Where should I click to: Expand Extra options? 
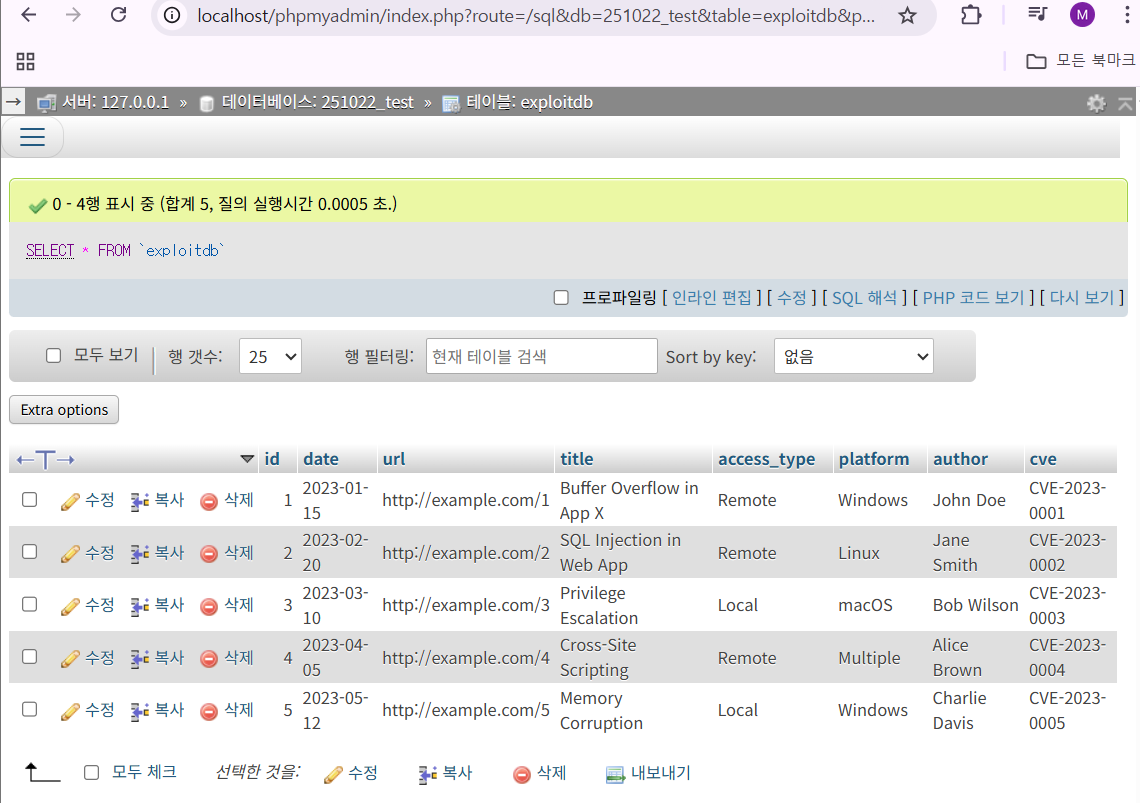63,409
